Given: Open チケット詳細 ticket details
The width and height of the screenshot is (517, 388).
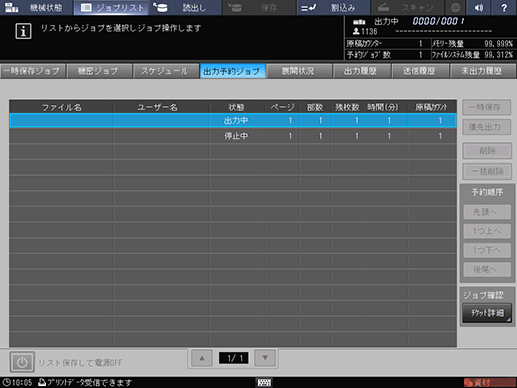Looking at the screenshot, I should click(487, 313).
